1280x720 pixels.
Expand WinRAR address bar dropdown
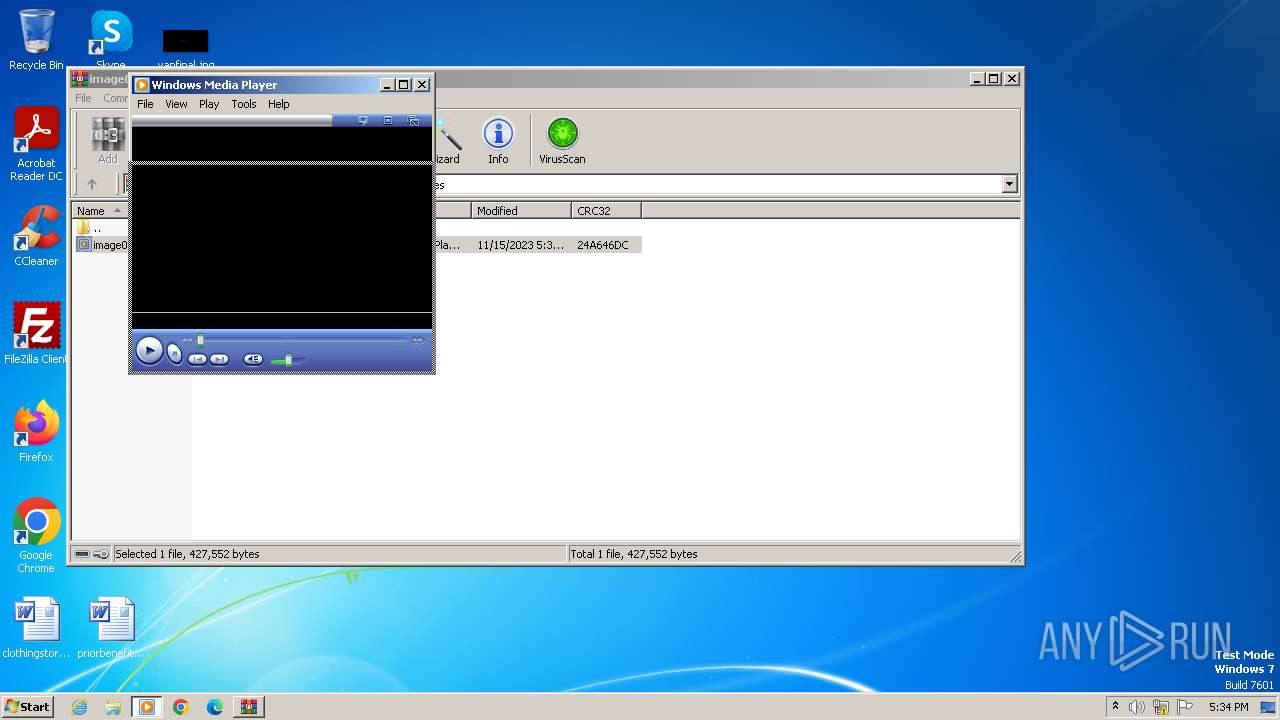(1009, 184)
